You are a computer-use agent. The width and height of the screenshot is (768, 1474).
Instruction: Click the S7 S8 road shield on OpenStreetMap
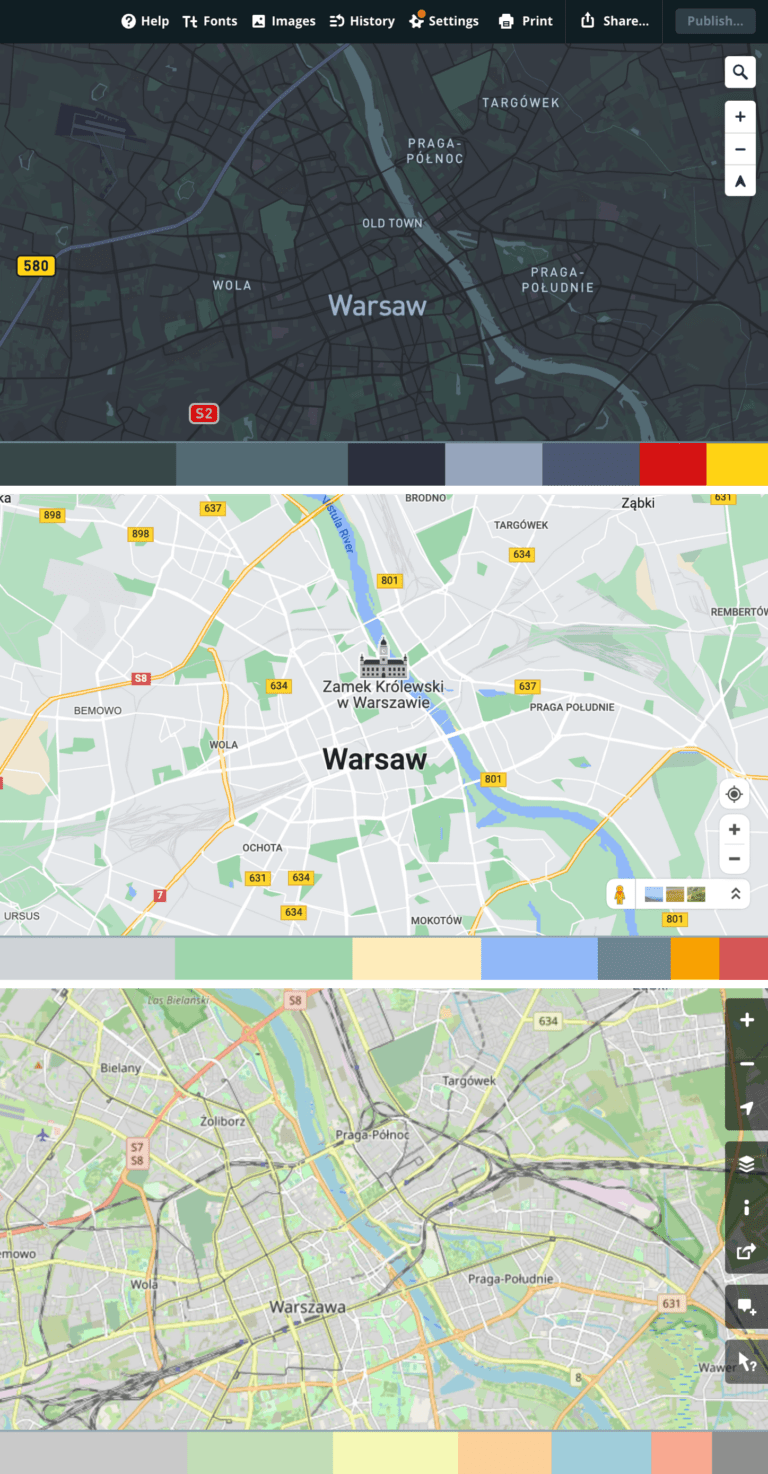[x=138, y=1154]
